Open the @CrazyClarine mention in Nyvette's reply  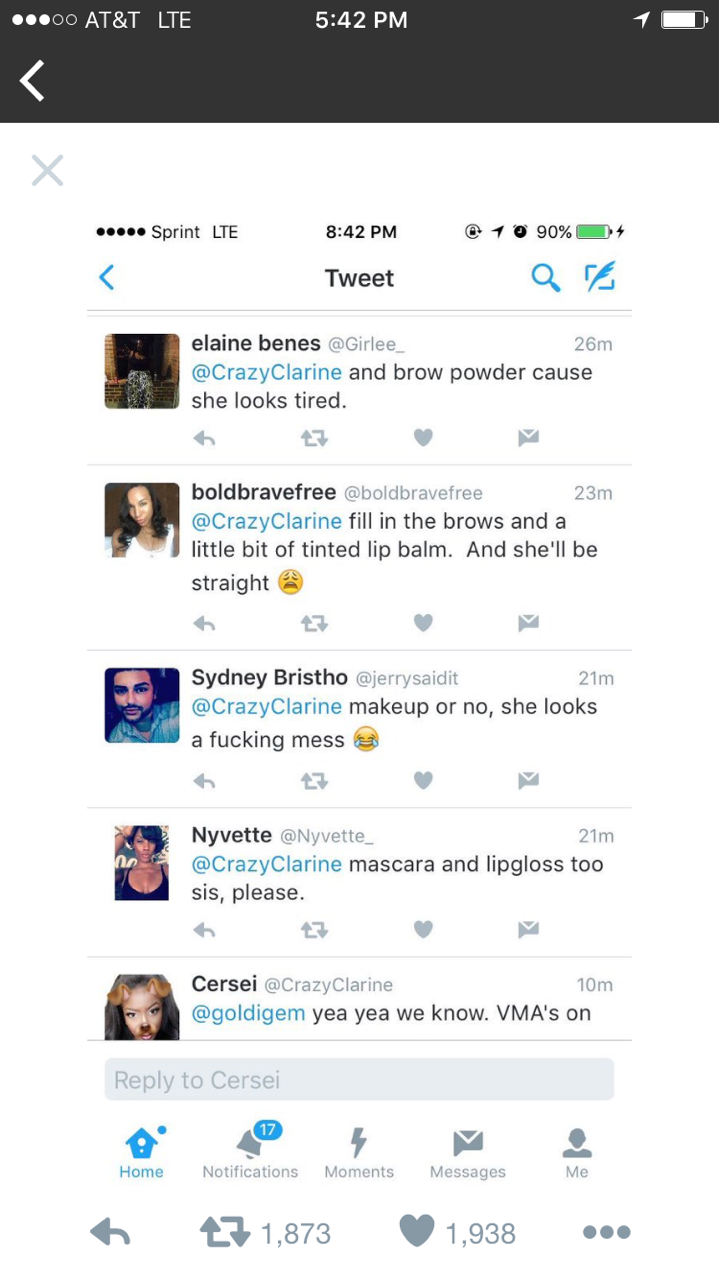(266, 864)
